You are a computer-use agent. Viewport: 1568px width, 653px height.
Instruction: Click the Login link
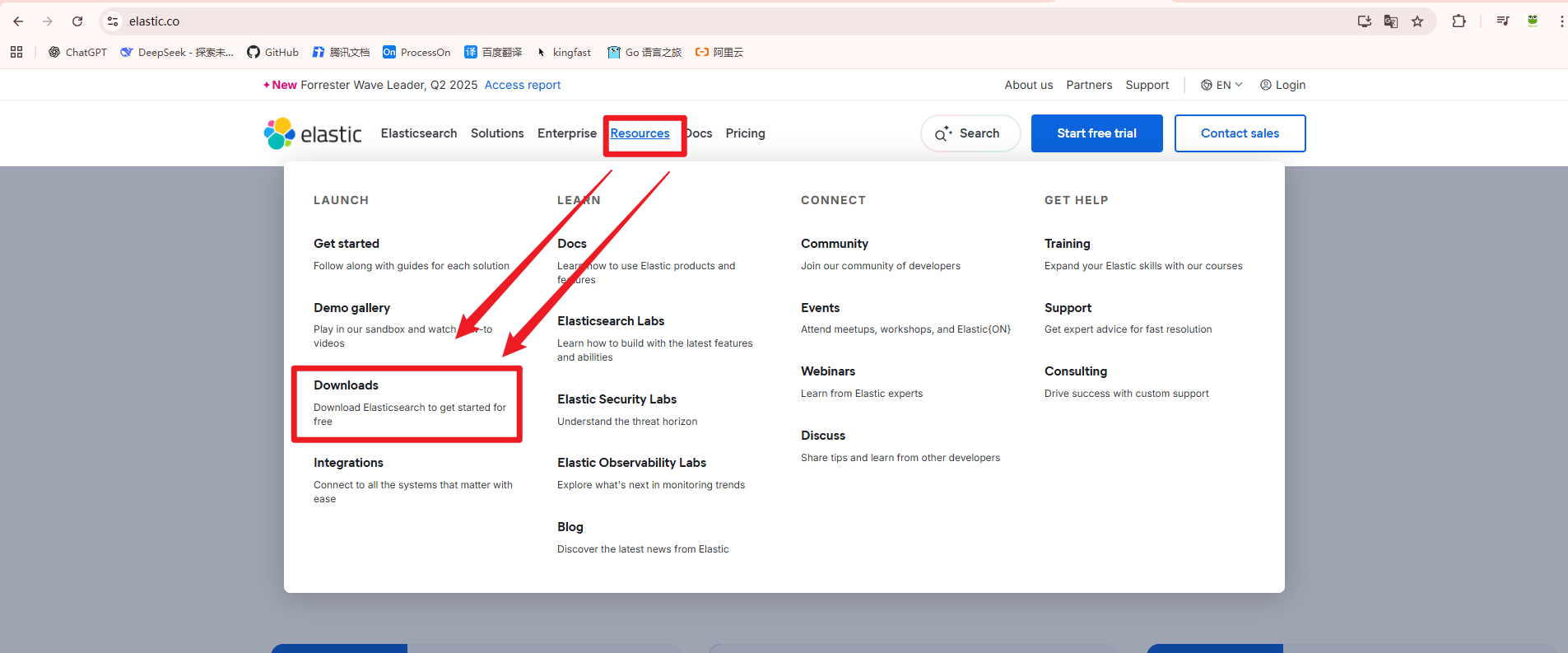pos(1282,85)
